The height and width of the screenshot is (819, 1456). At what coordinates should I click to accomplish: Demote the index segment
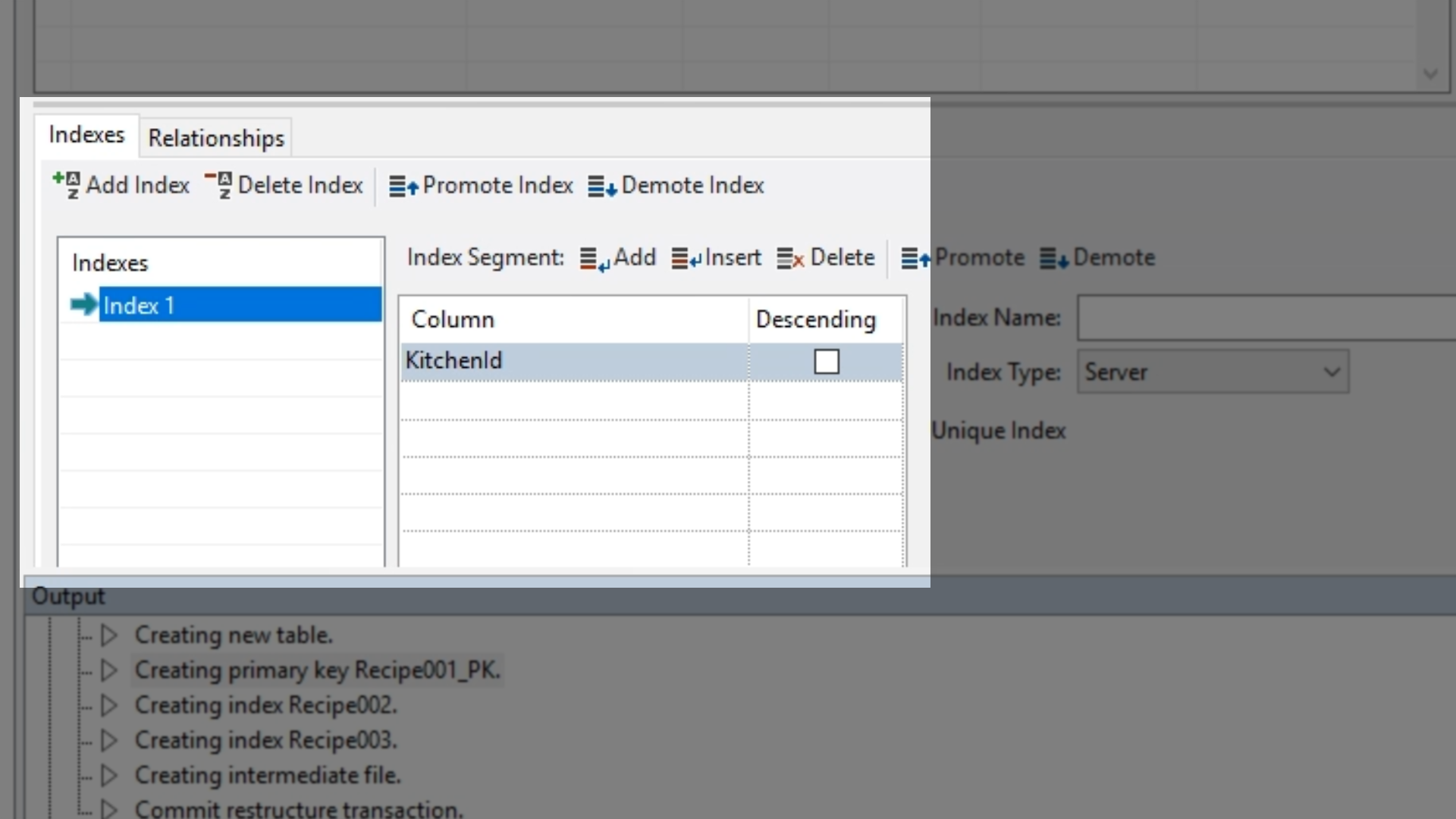pos(1097,259)
